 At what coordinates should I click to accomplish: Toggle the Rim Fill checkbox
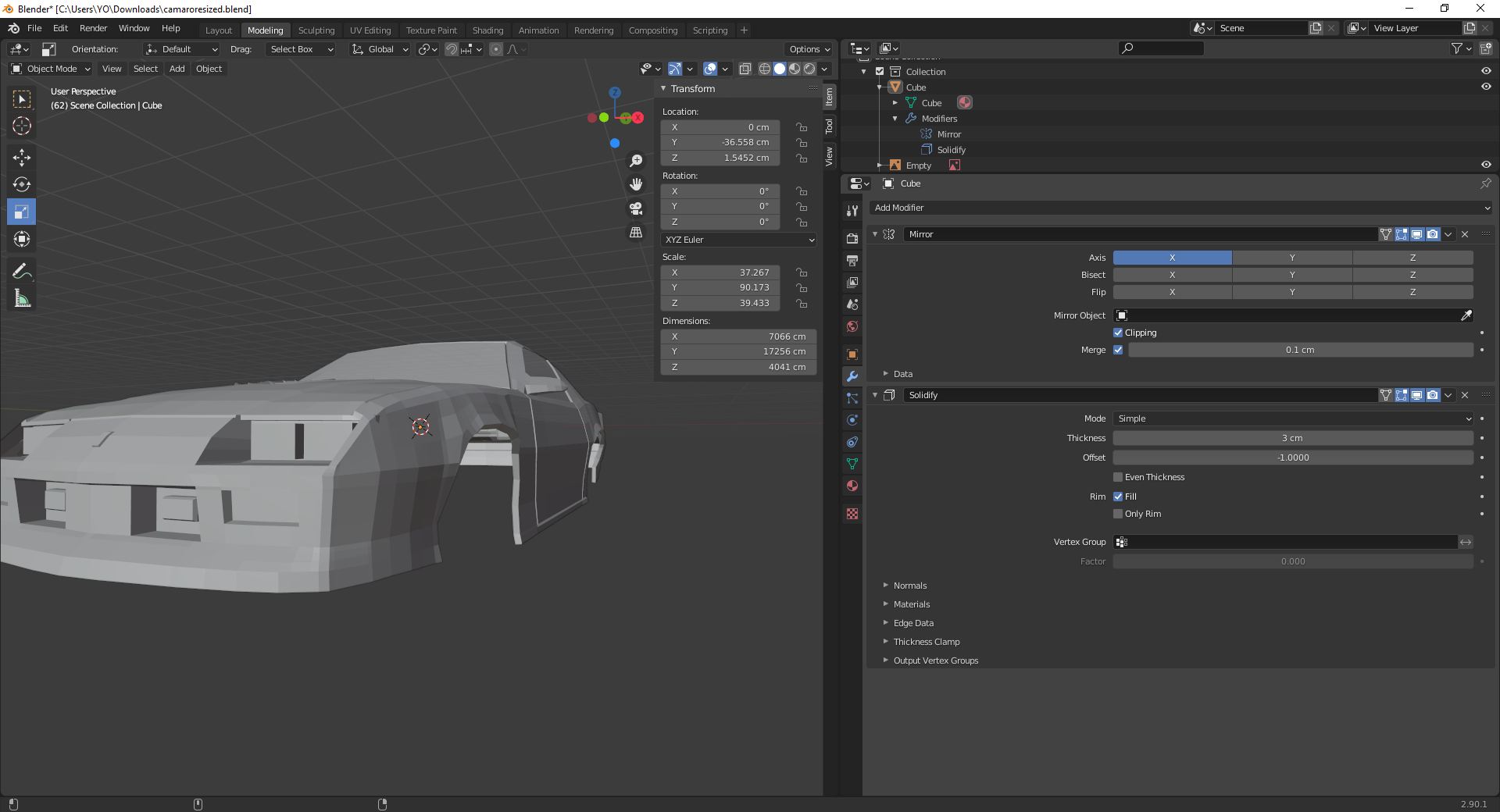[1118, 497]
